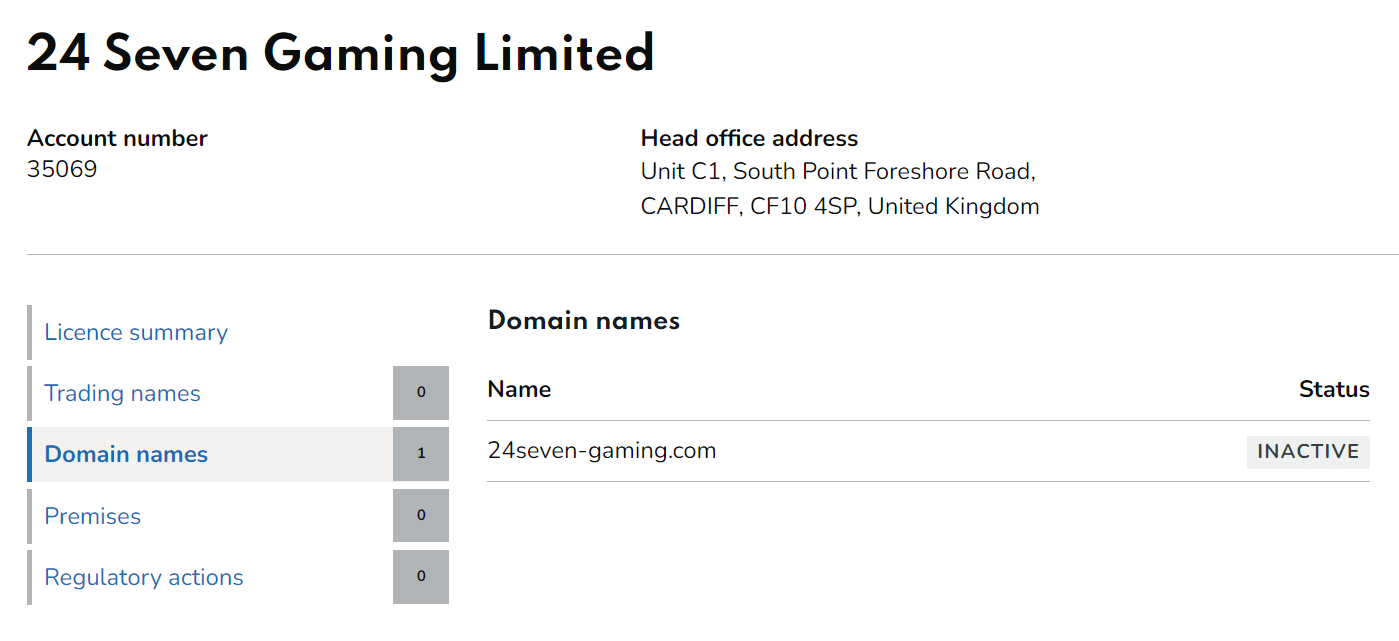Viewport: 1399px width, 641px height.
Task: Click the Name column header
Action: pyautogui.click(x=519, y=390)
